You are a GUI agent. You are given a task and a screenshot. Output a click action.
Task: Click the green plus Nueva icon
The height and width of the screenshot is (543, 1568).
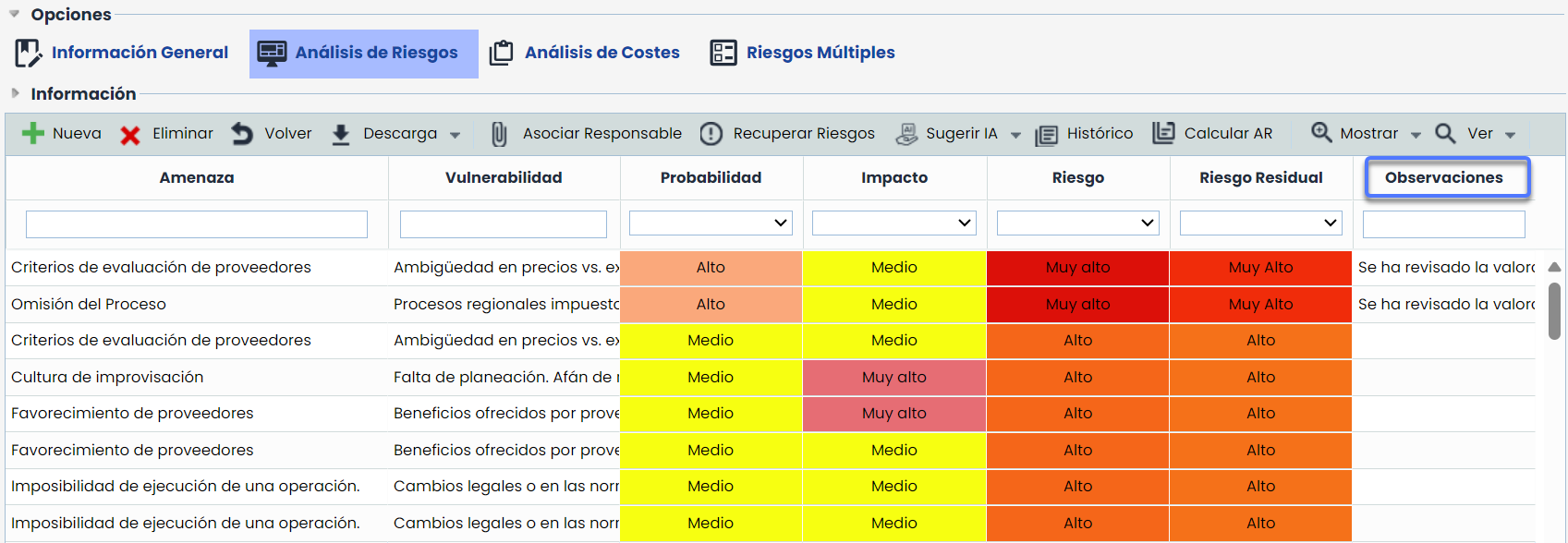(33, 134)
